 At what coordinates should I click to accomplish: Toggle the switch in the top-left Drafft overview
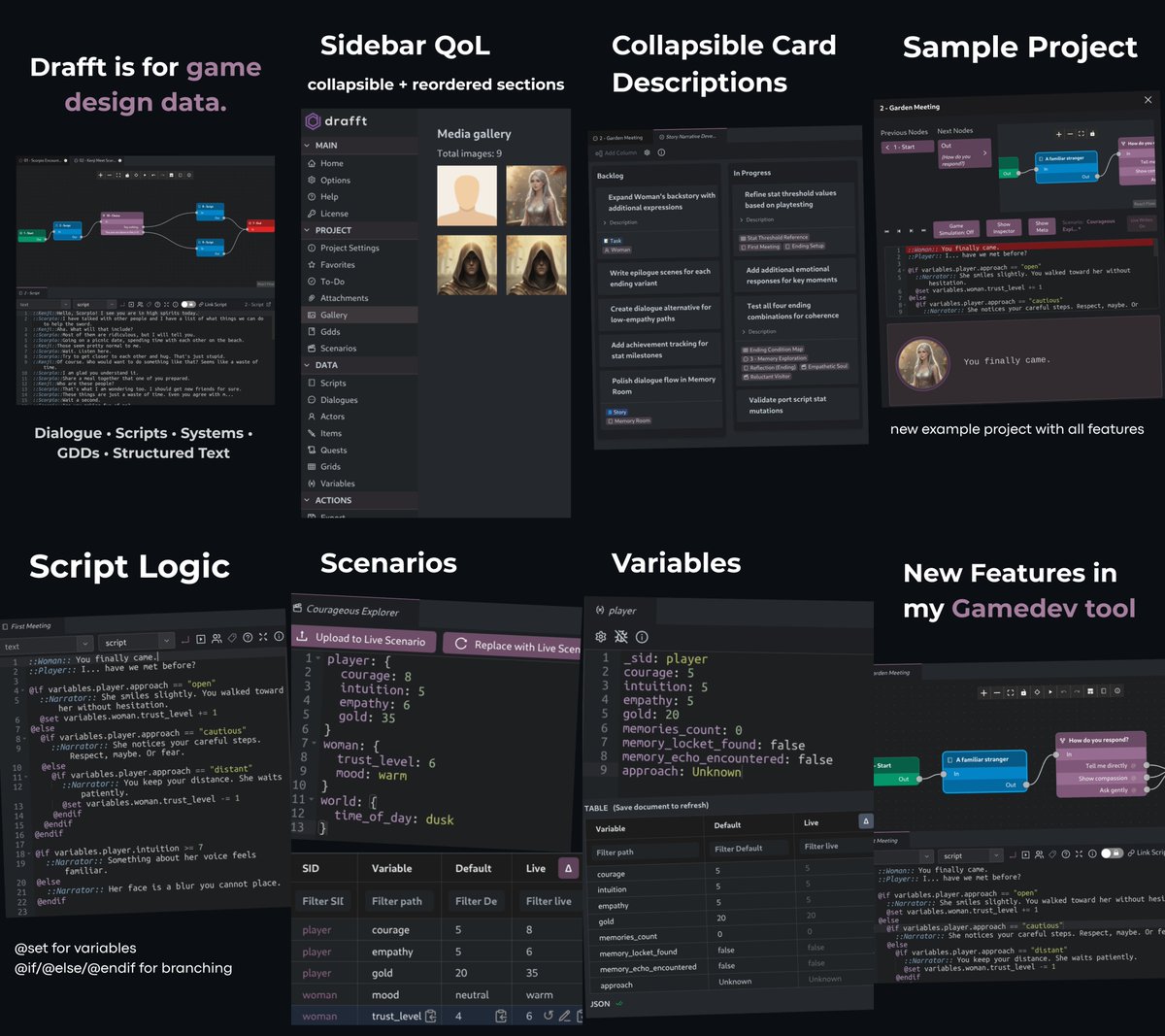coord(189,304)
